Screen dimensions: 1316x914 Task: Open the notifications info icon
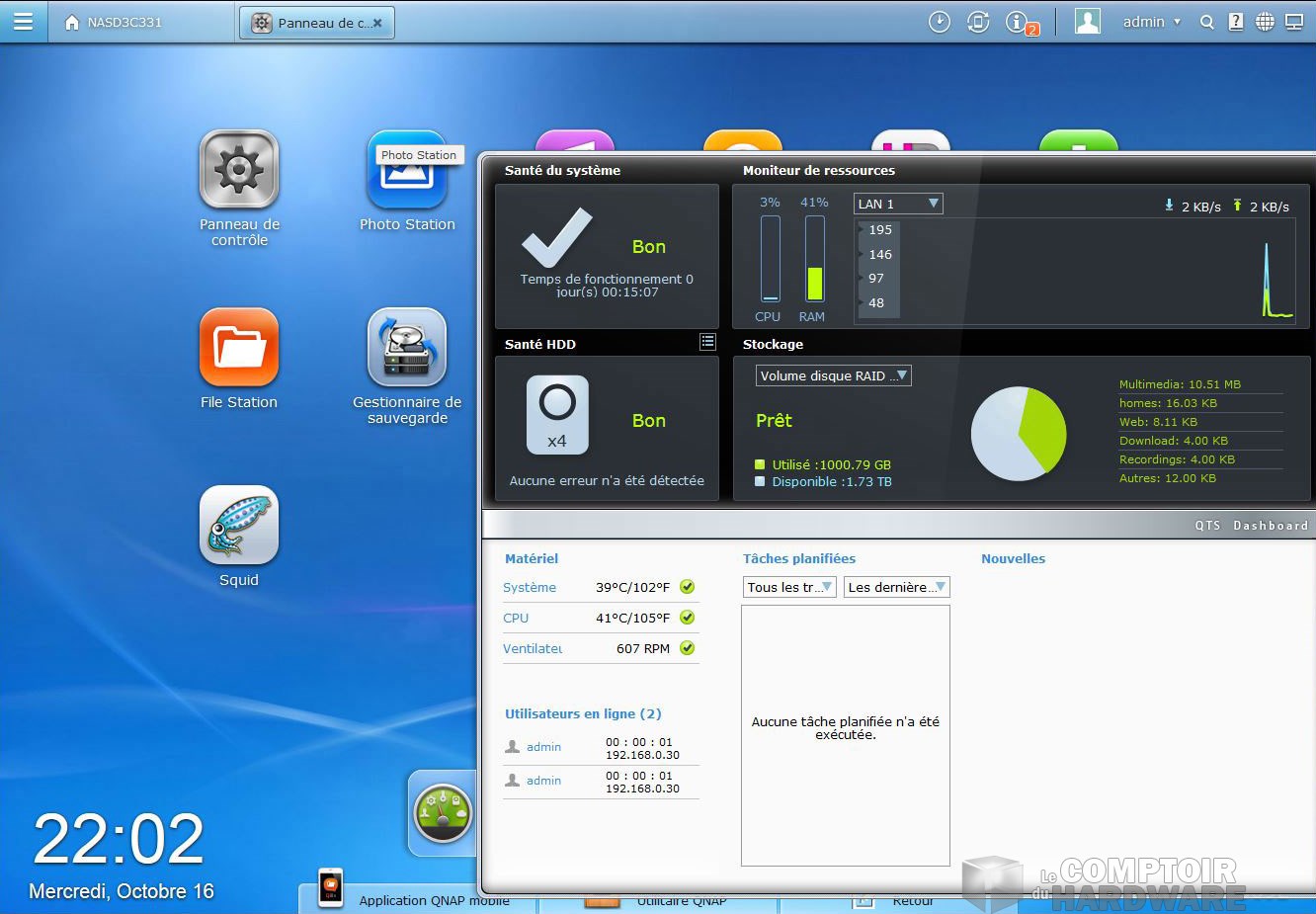pos(1018,22)
